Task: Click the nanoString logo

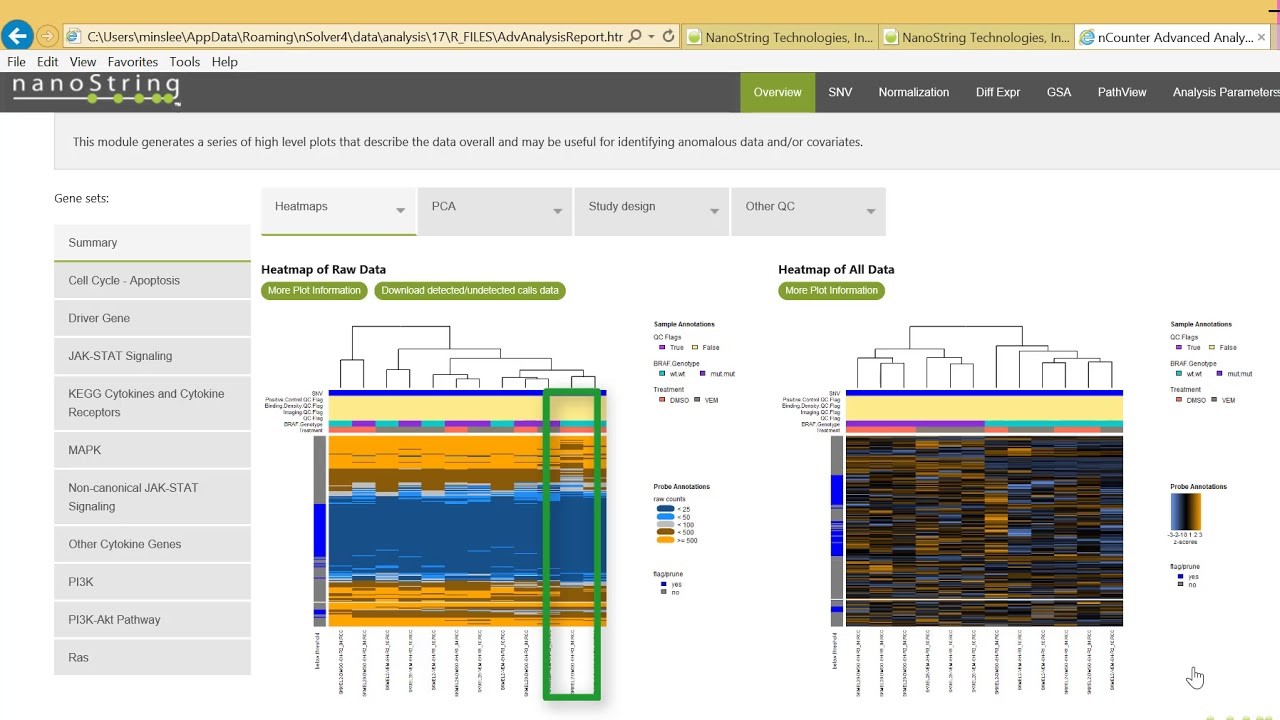Action: coord(96,91)
